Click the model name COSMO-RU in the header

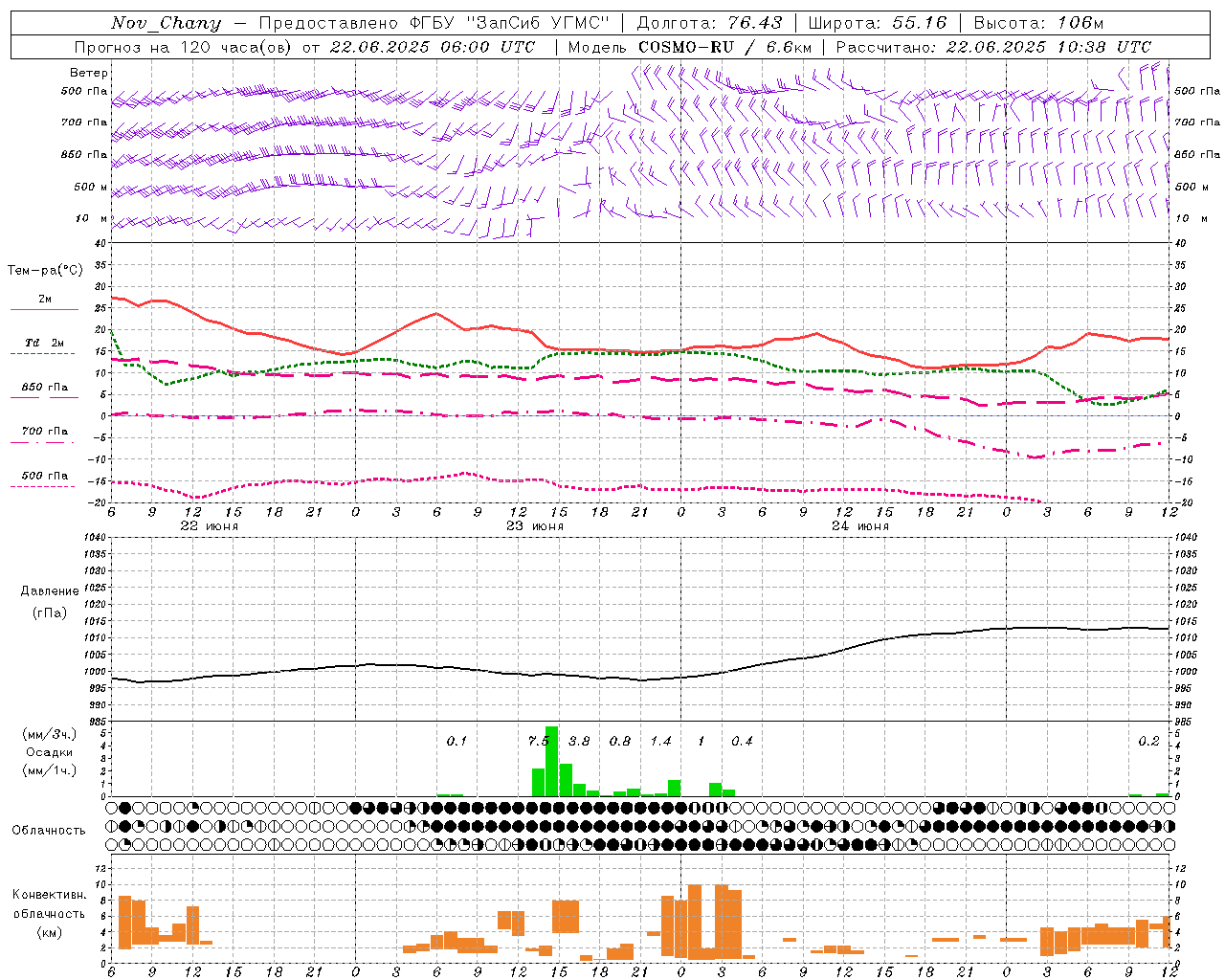click(x=686, y=47)
